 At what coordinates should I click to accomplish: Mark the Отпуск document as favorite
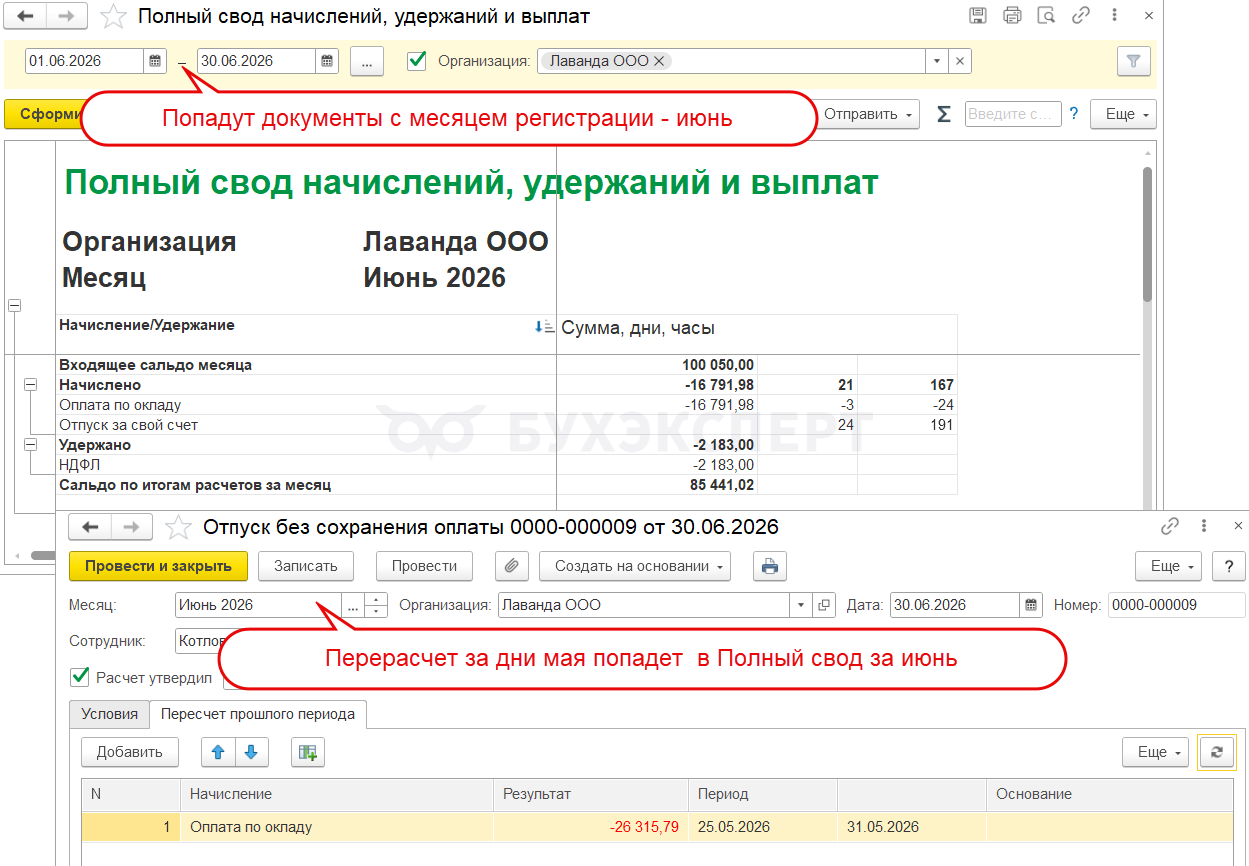(178, 527)
